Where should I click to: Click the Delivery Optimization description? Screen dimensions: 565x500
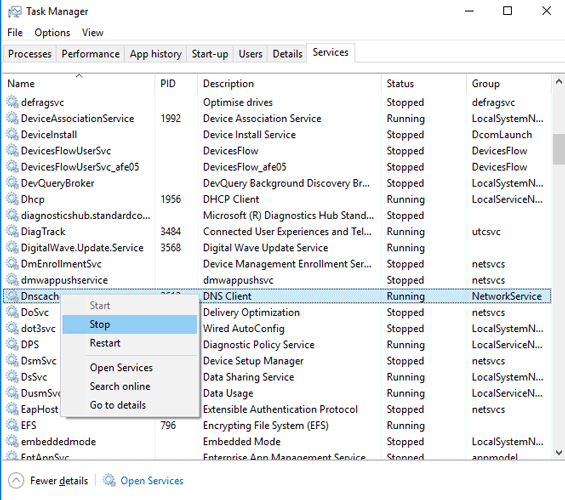coord(251,312)
